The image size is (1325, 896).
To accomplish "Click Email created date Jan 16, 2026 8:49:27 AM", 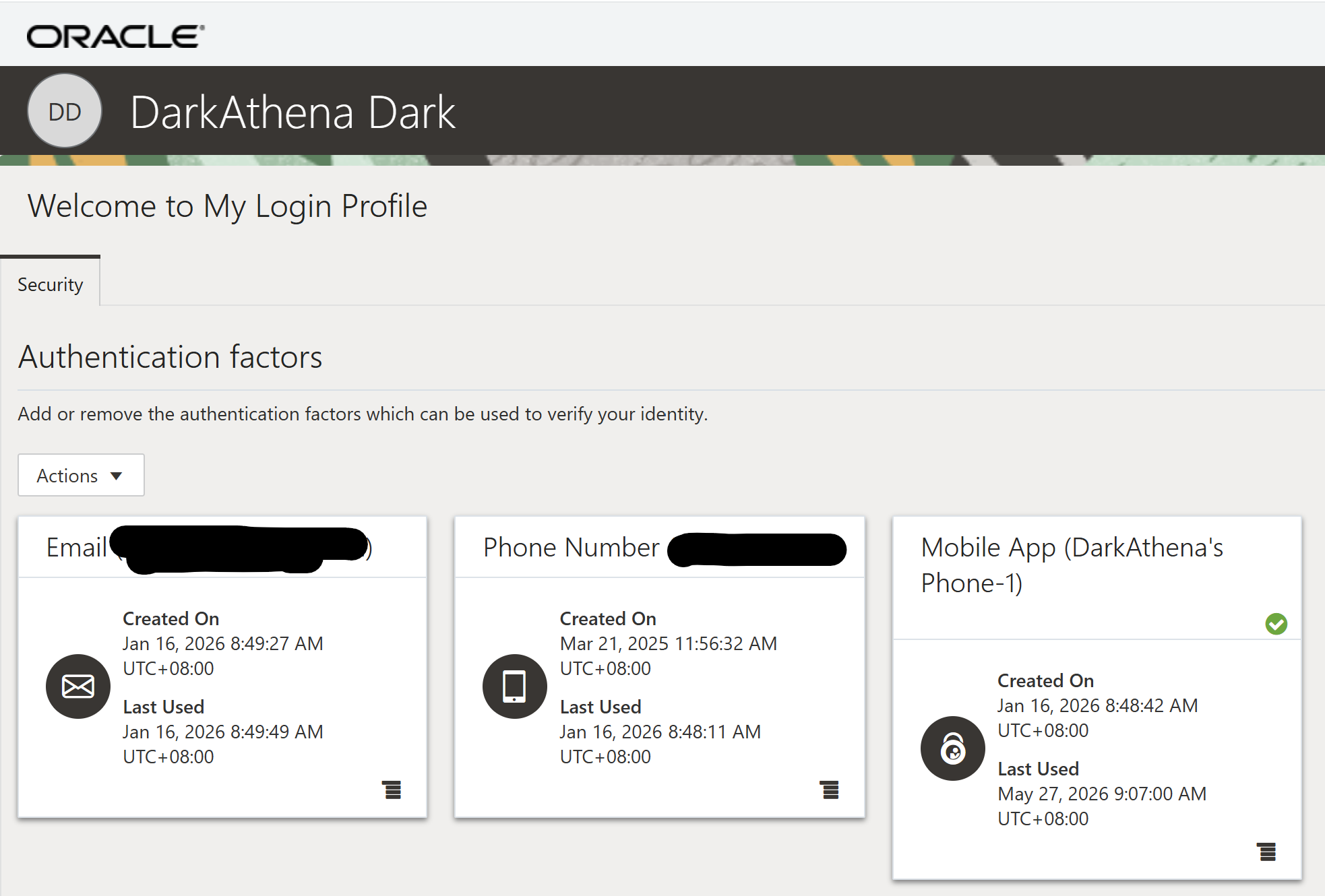I will [223, 656].
